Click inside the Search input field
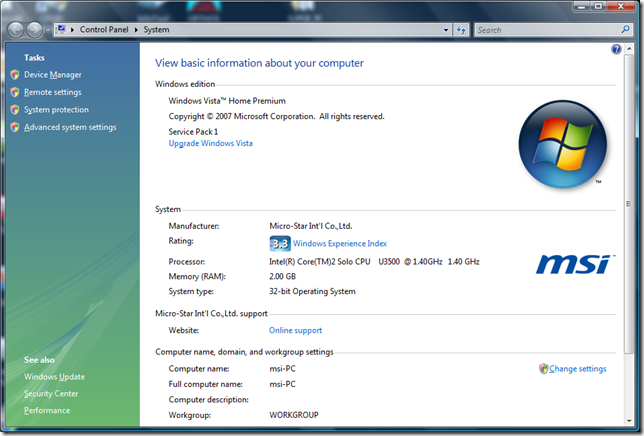 545,30
